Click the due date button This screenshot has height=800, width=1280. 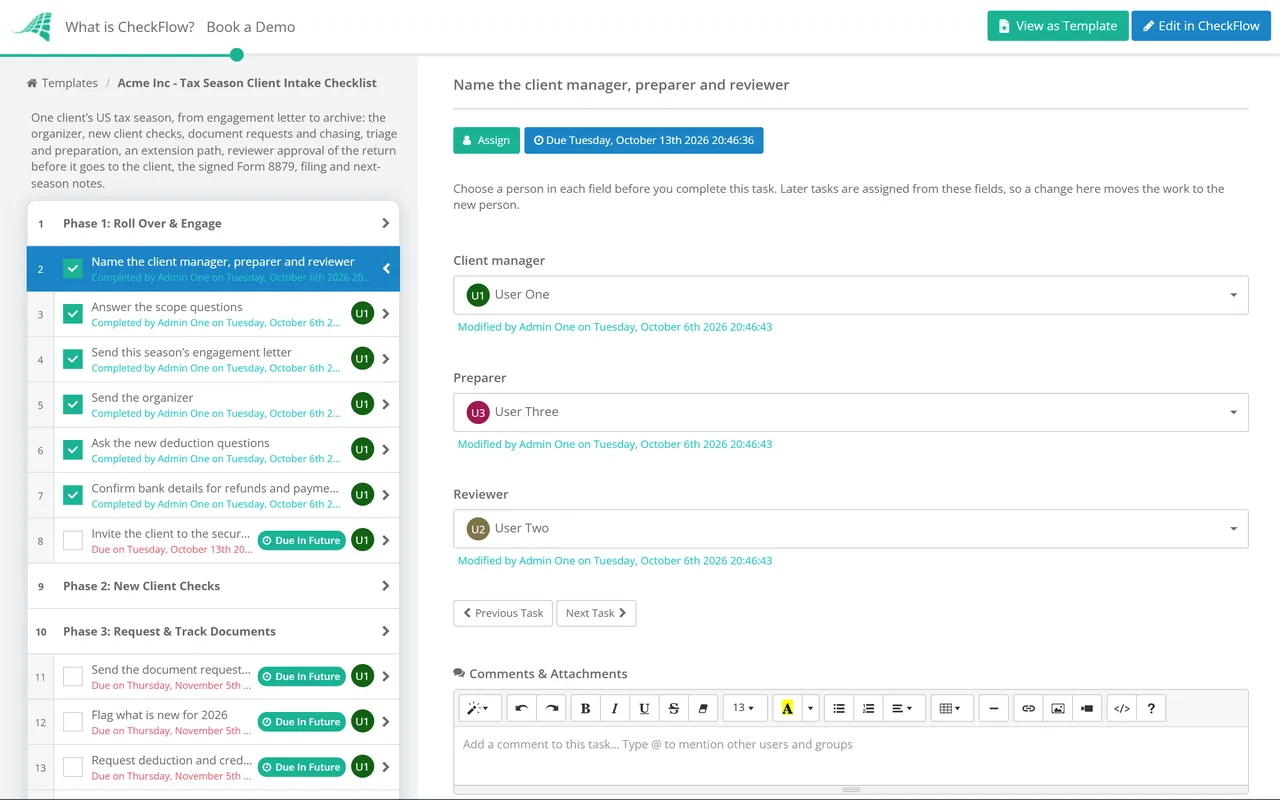coord(644,140)
